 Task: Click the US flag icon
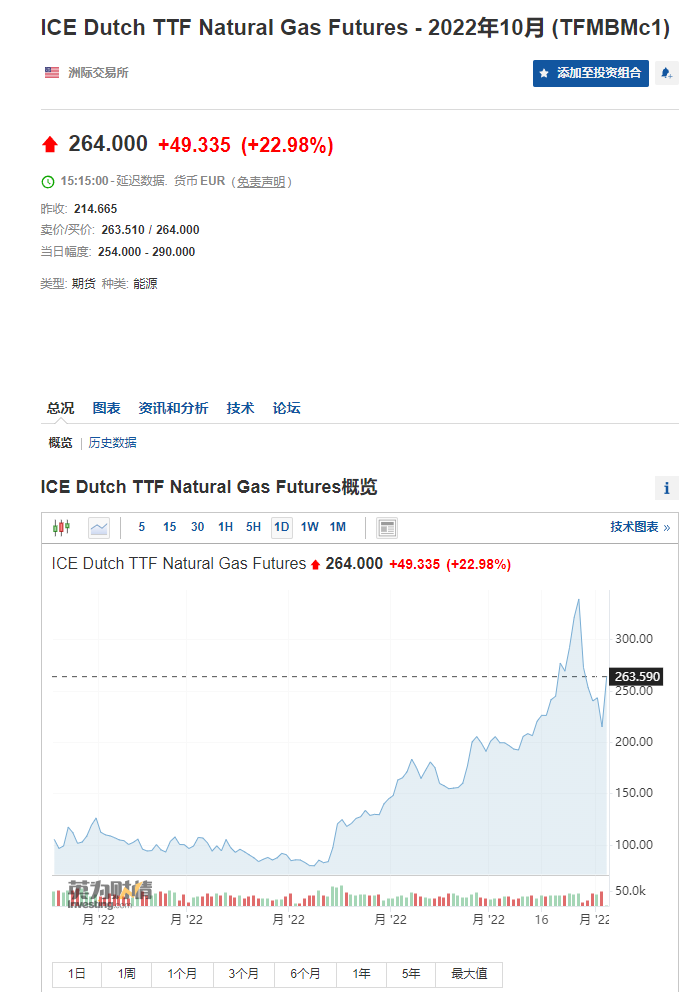[x=52, y=73]
